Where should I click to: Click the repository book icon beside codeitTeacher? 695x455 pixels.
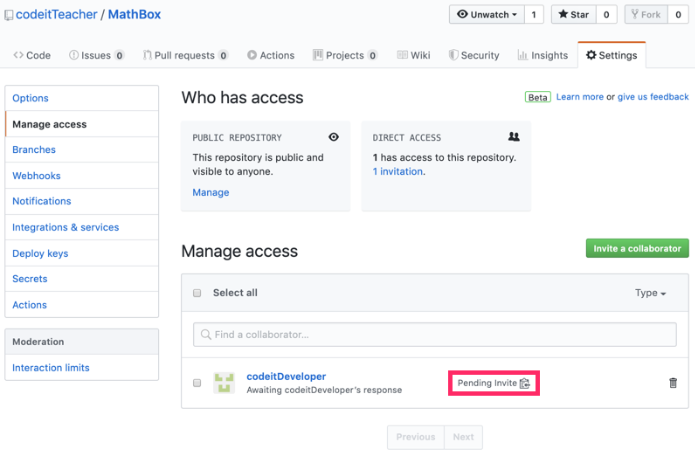(8, 15)
